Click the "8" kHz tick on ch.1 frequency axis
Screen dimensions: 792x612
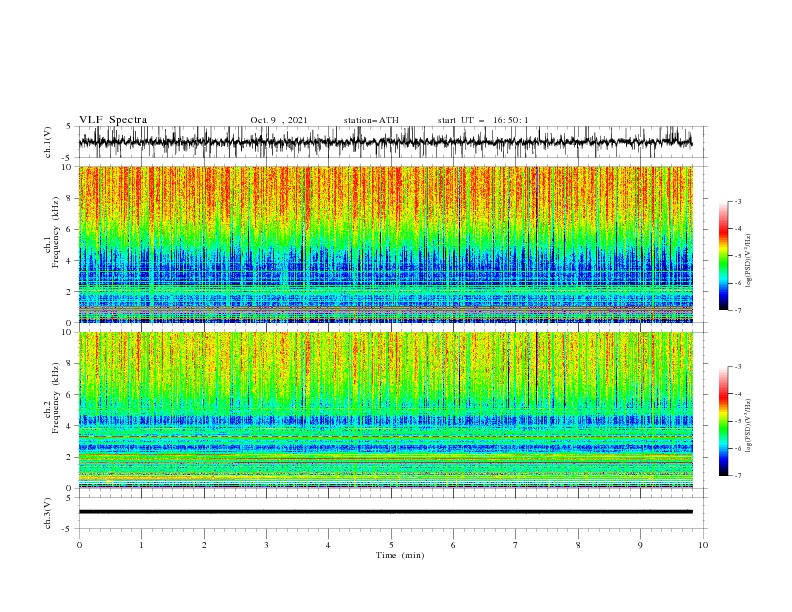[x=69, y=198]
